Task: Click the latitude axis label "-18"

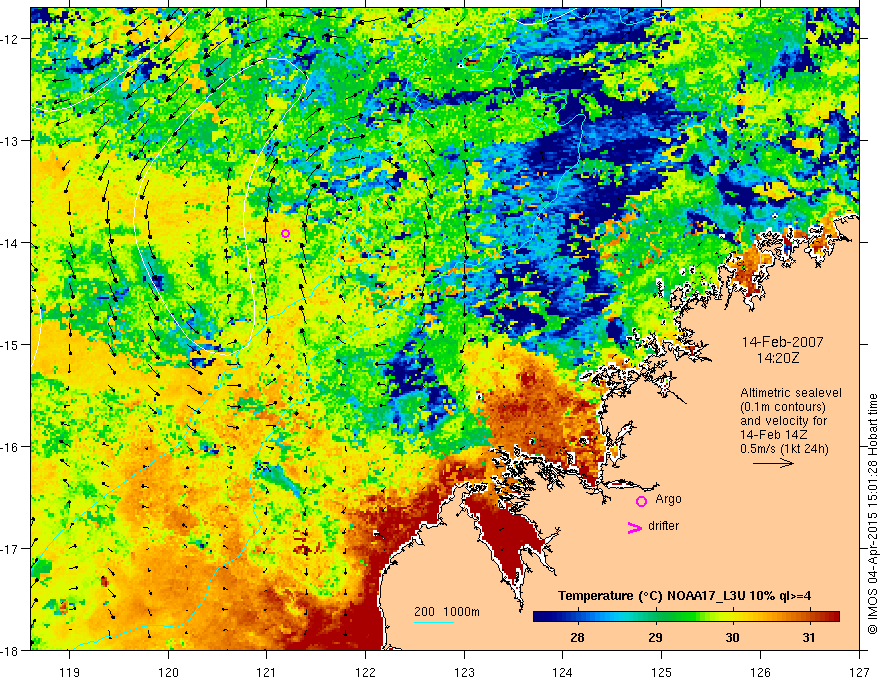Action: pyautogui.click(x=11, y=650)
